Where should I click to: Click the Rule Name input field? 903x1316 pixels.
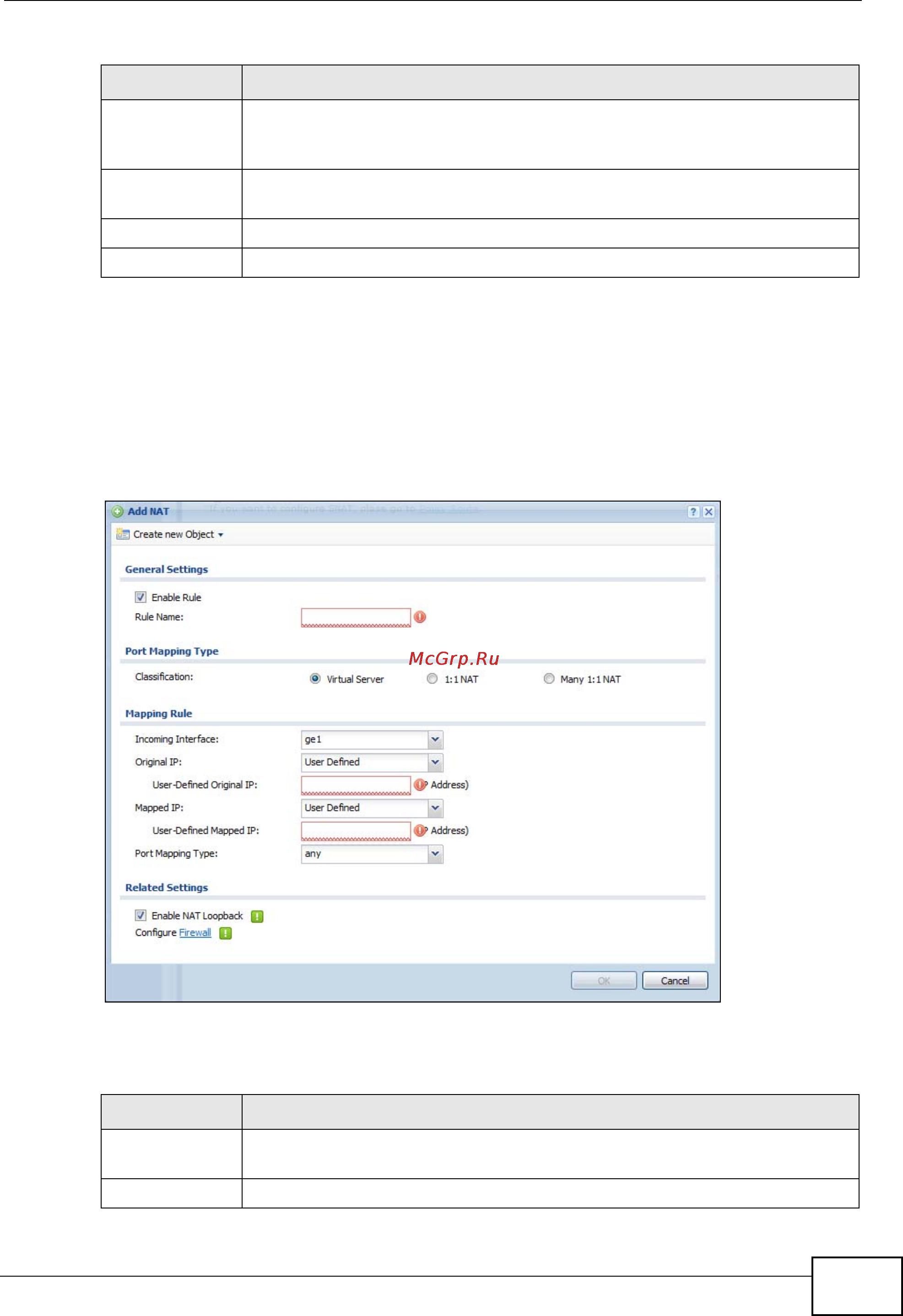[x=356, y=617]
